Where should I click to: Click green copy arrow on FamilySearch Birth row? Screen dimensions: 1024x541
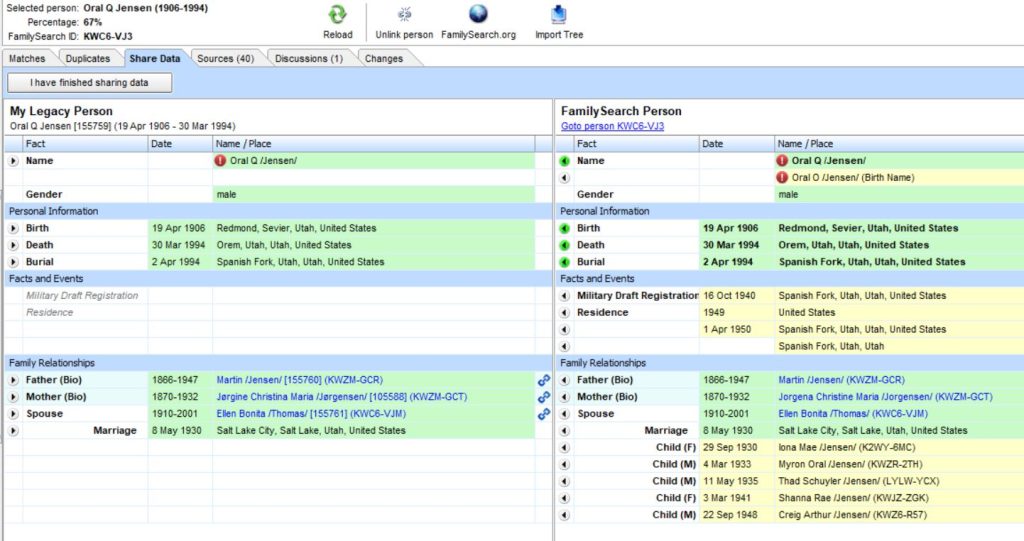pyautogui.click(x=565, y=228)
